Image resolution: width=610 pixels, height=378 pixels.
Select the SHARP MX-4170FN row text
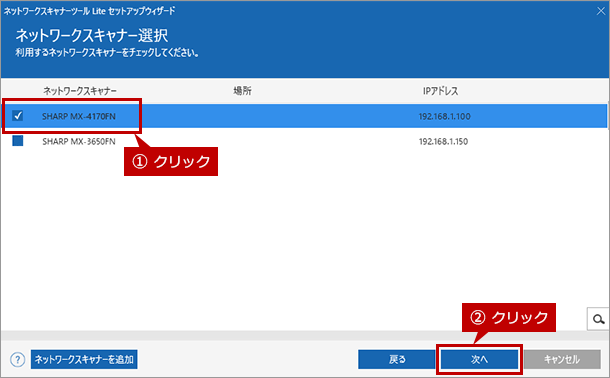point(79,116)
